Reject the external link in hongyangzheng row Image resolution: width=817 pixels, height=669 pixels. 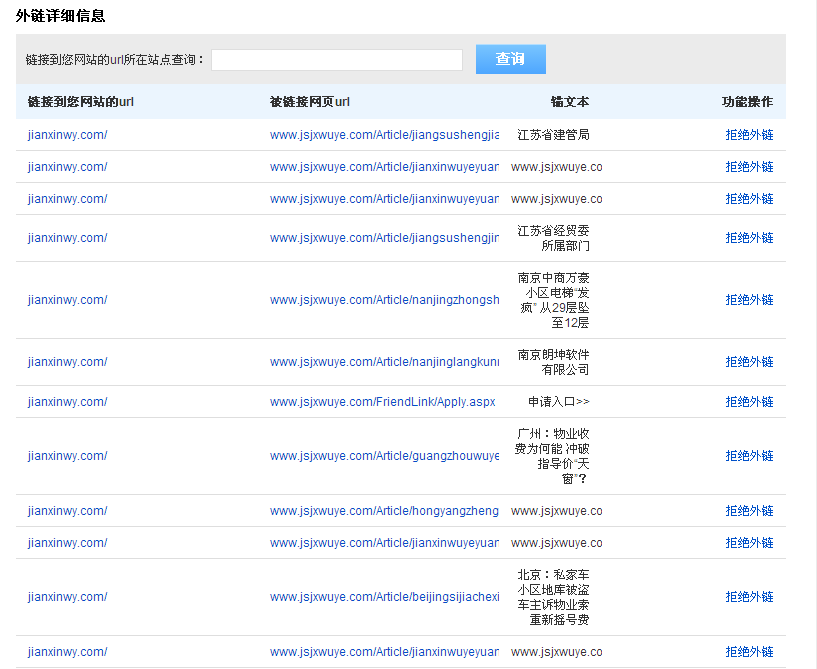point(749,511)
